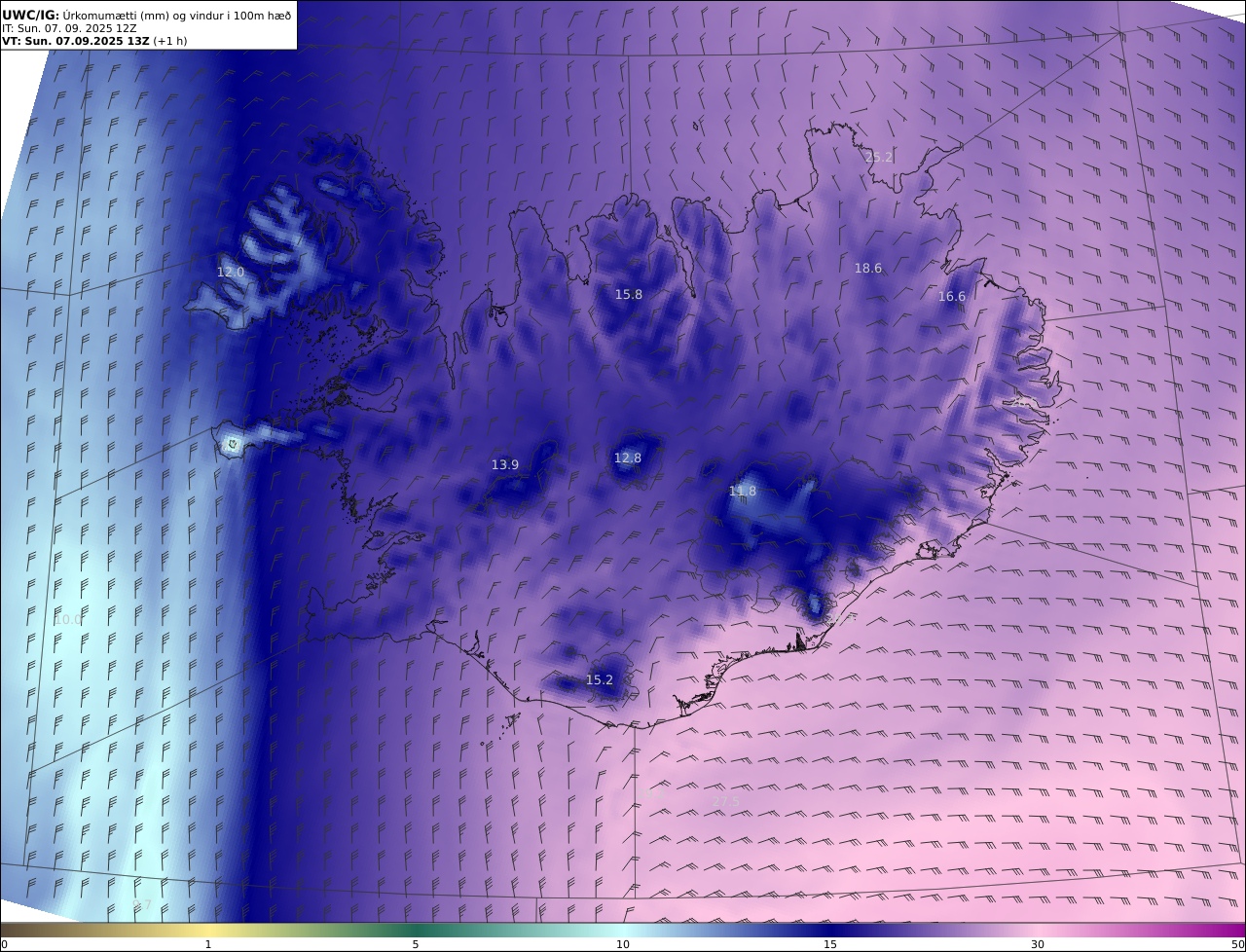The height and width of the screenshot is (952, 1246).
Task: Click the value label 16.6 on the map
Action: coord(952,297)
